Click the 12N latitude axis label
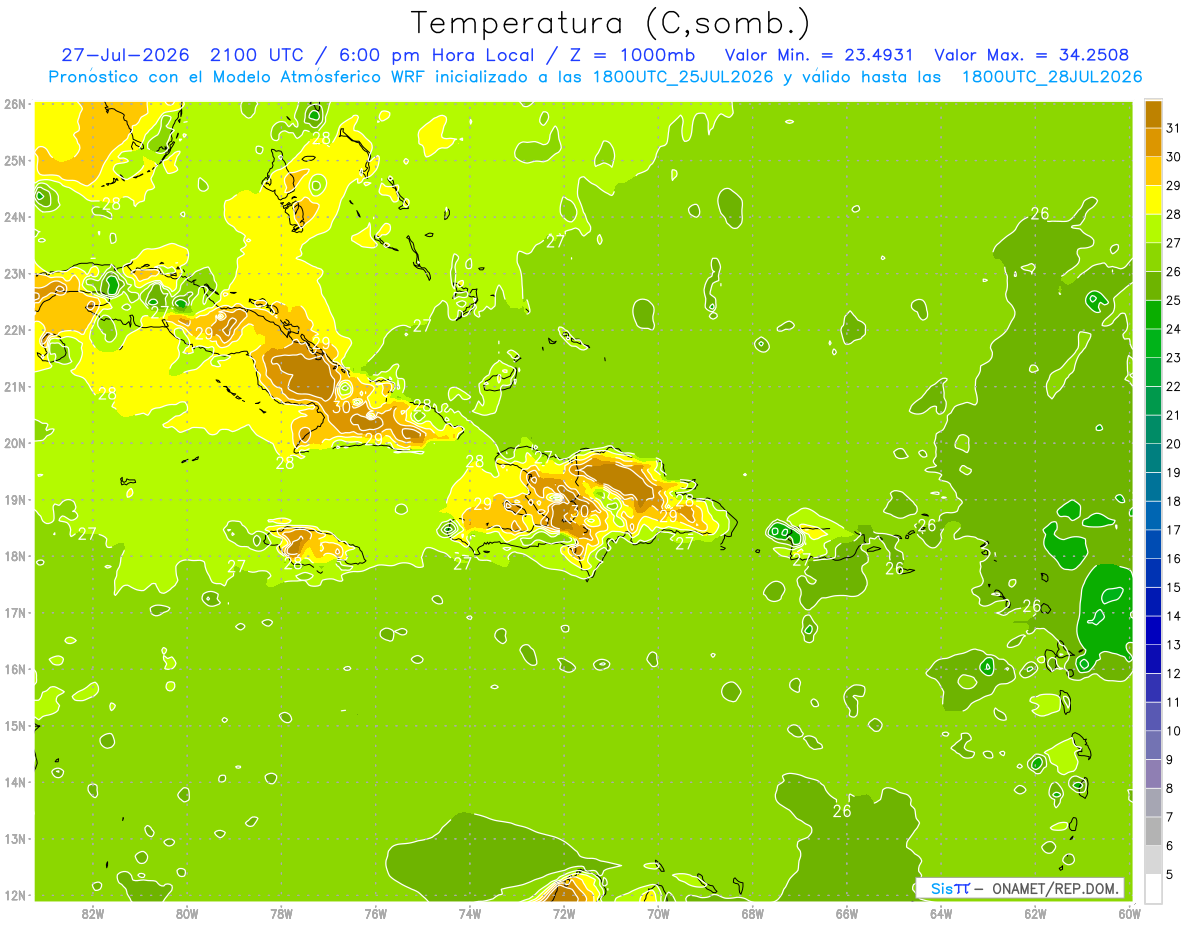The width and height of the screenshot is (1200, 927). coord(14,895)
